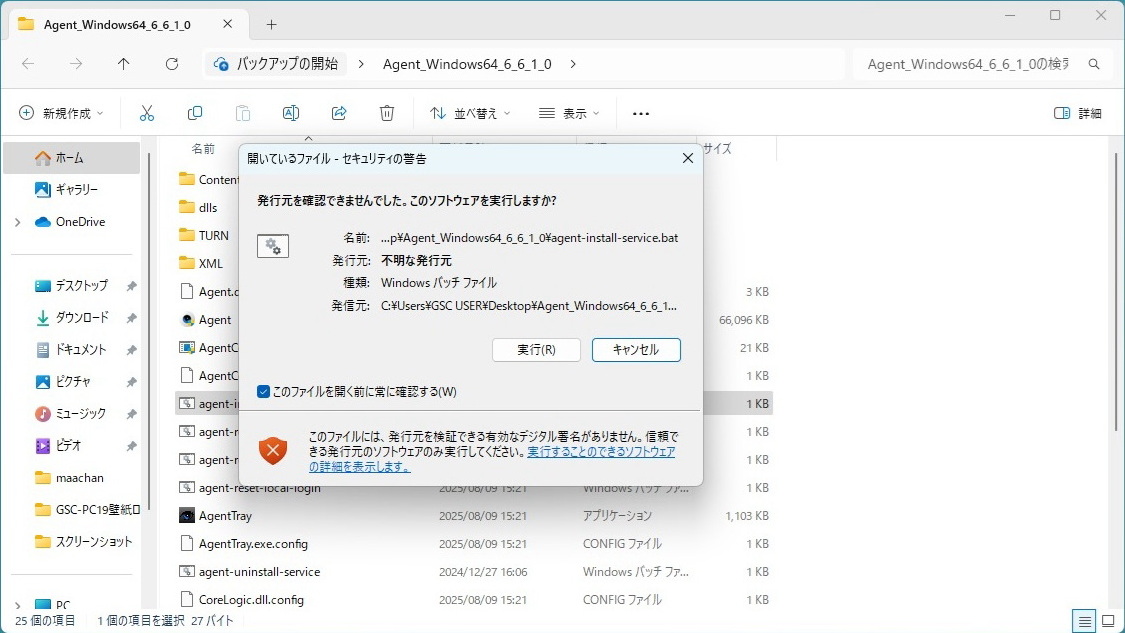
Task: Unpin デスクトップ from quick access
Action: [131, 286]
